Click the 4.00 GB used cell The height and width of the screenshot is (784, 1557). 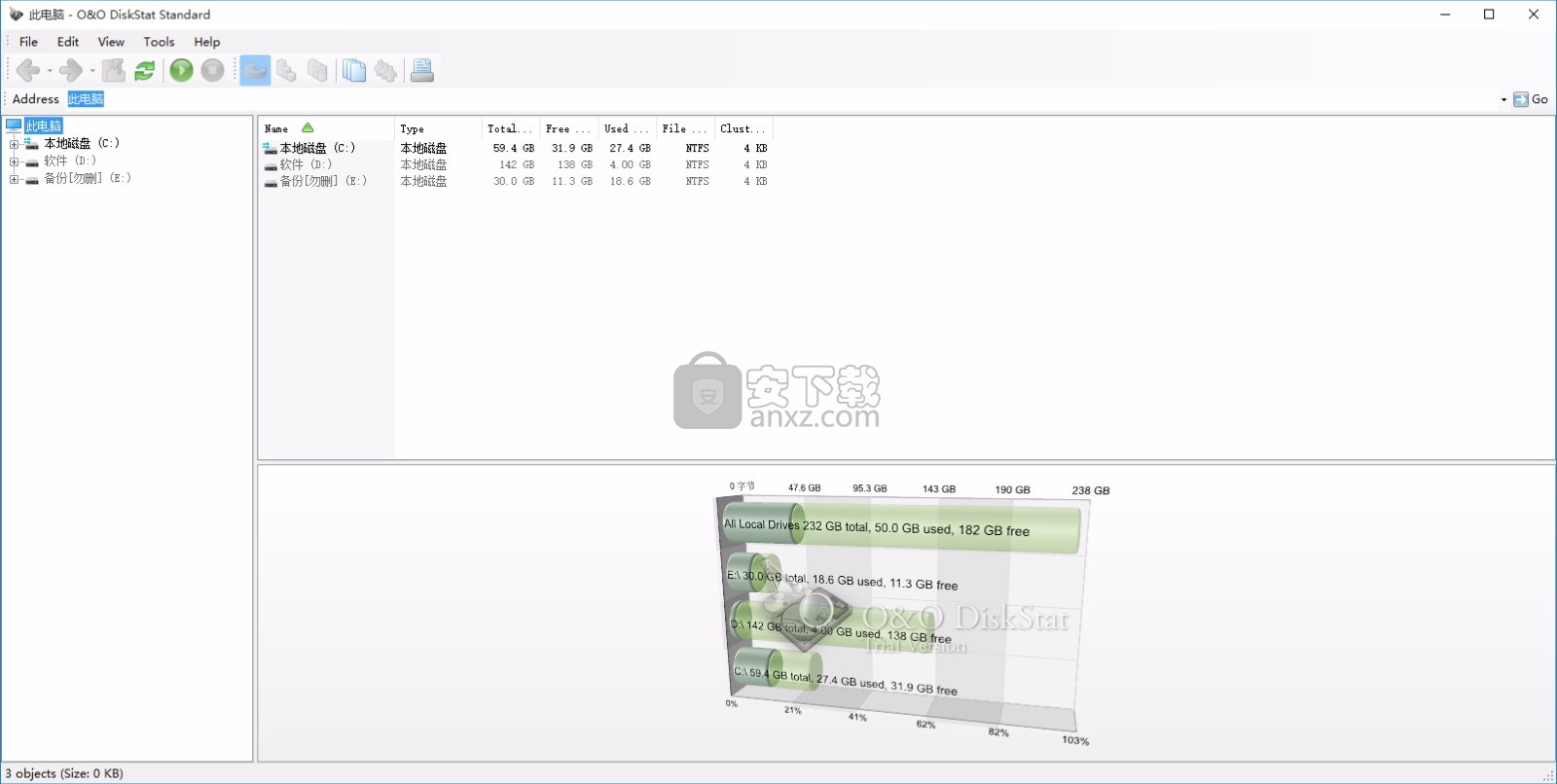631,164
